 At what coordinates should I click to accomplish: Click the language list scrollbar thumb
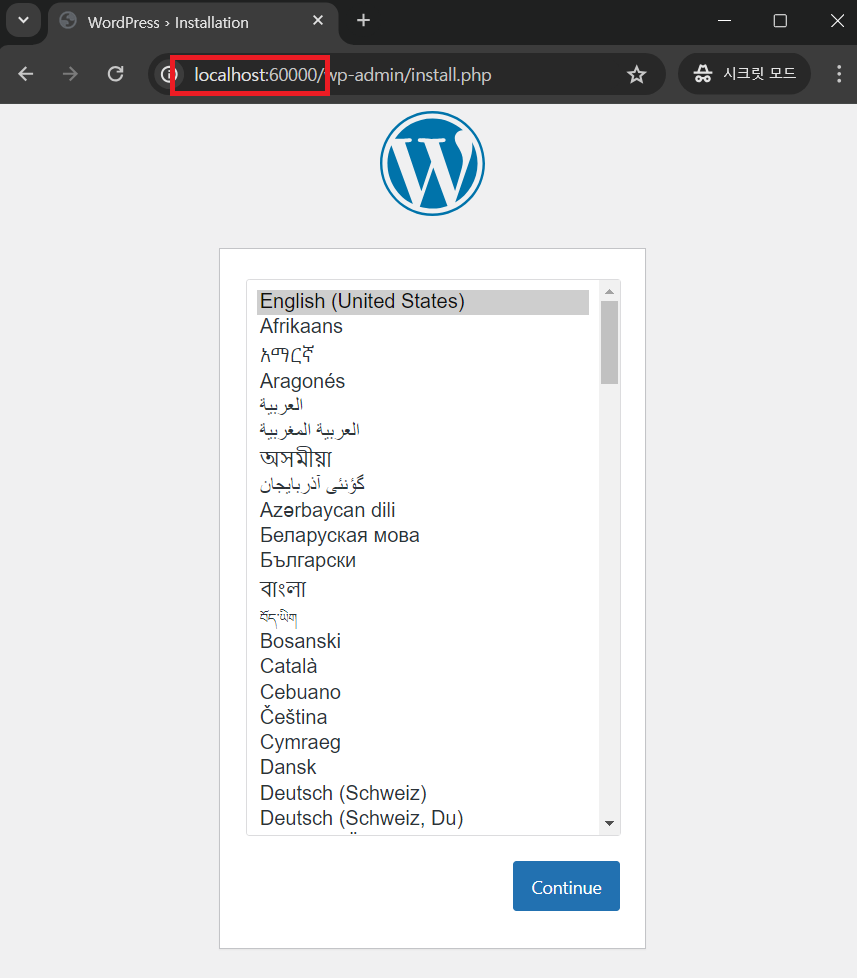pyautogui.click(x=609, y=342)
